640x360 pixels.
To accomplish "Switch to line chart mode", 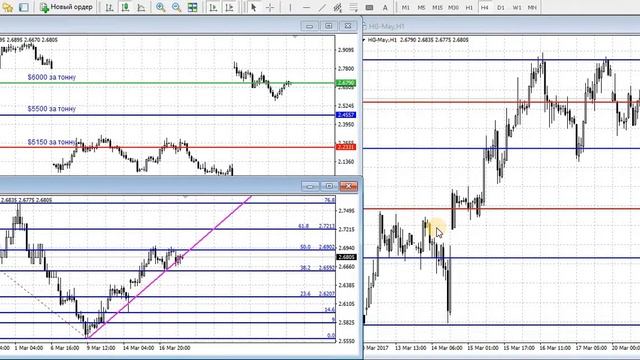I will [141, 7].
